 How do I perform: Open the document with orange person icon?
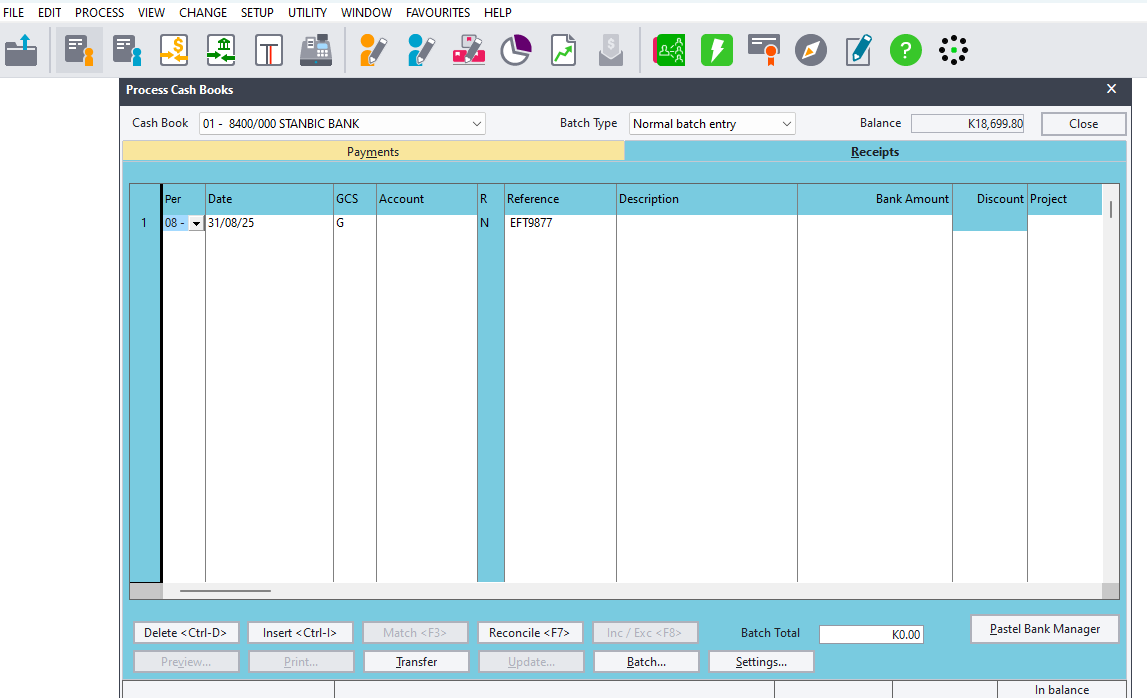tap(79, 50)
